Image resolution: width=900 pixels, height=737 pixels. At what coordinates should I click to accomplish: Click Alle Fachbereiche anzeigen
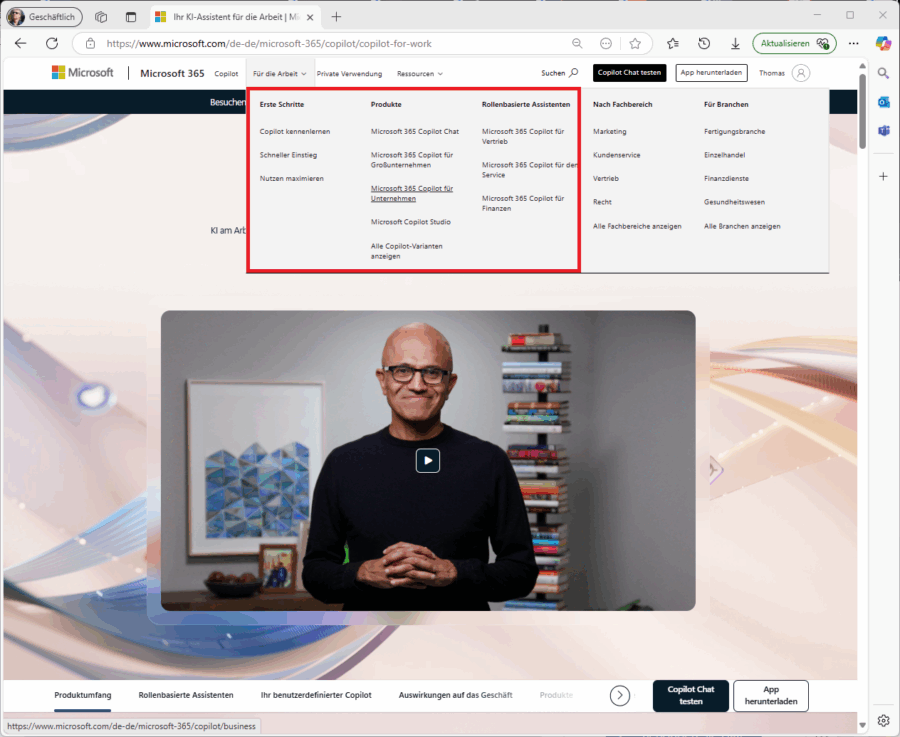(x=637, y=226)
